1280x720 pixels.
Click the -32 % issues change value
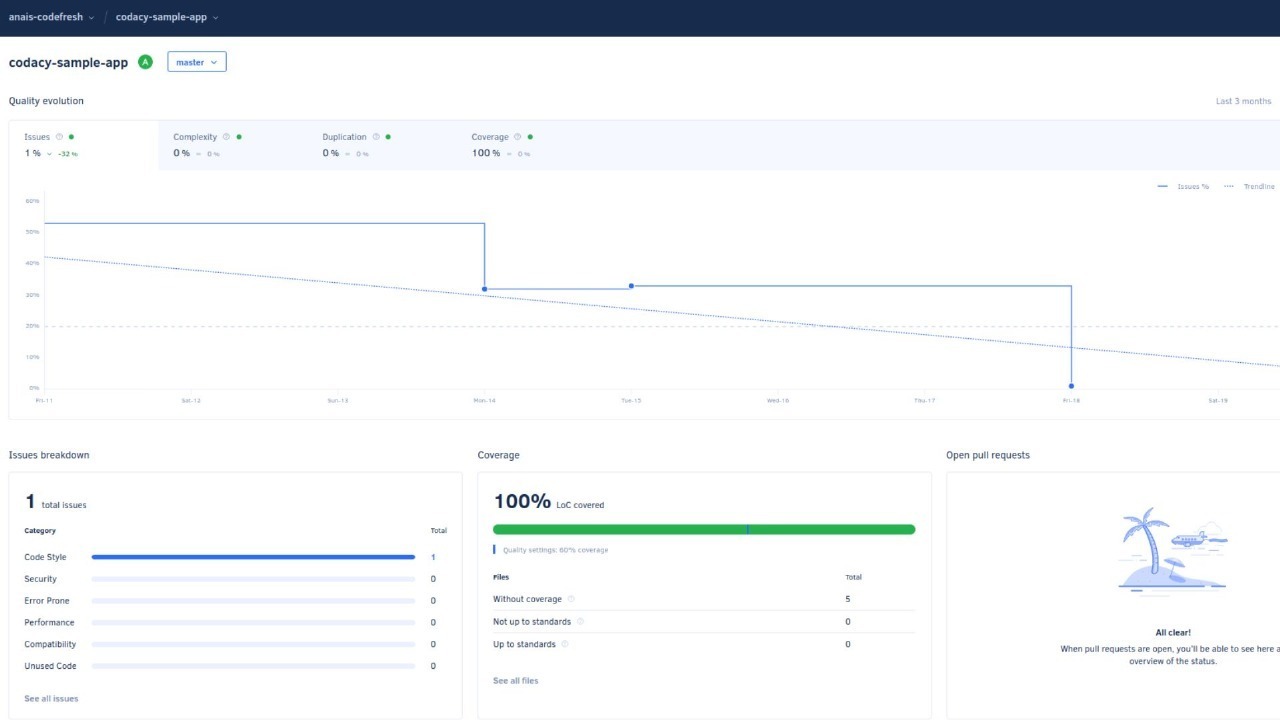[x=68, y=154]
